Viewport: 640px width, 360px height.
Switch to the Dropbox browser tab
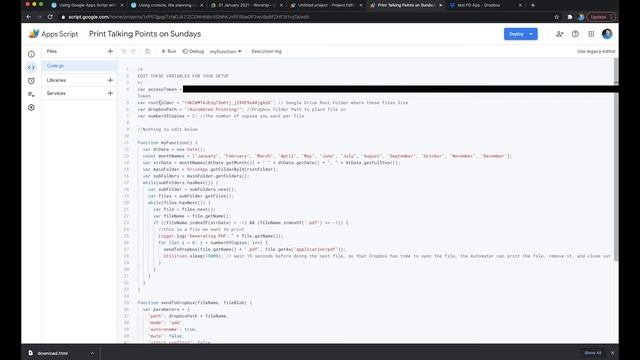click(485, 5)
